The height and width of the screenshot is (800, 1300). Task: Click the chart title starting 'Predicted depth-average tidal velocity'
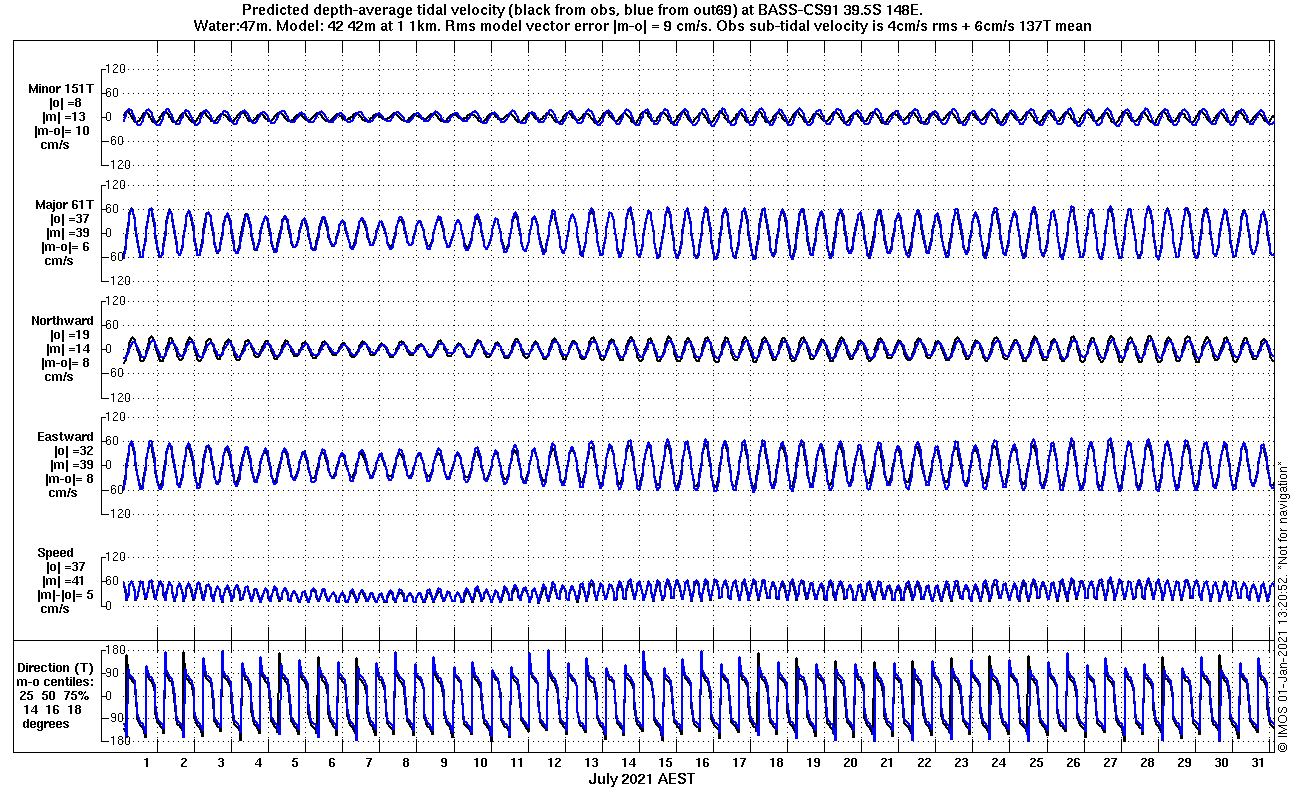[582, 11]
